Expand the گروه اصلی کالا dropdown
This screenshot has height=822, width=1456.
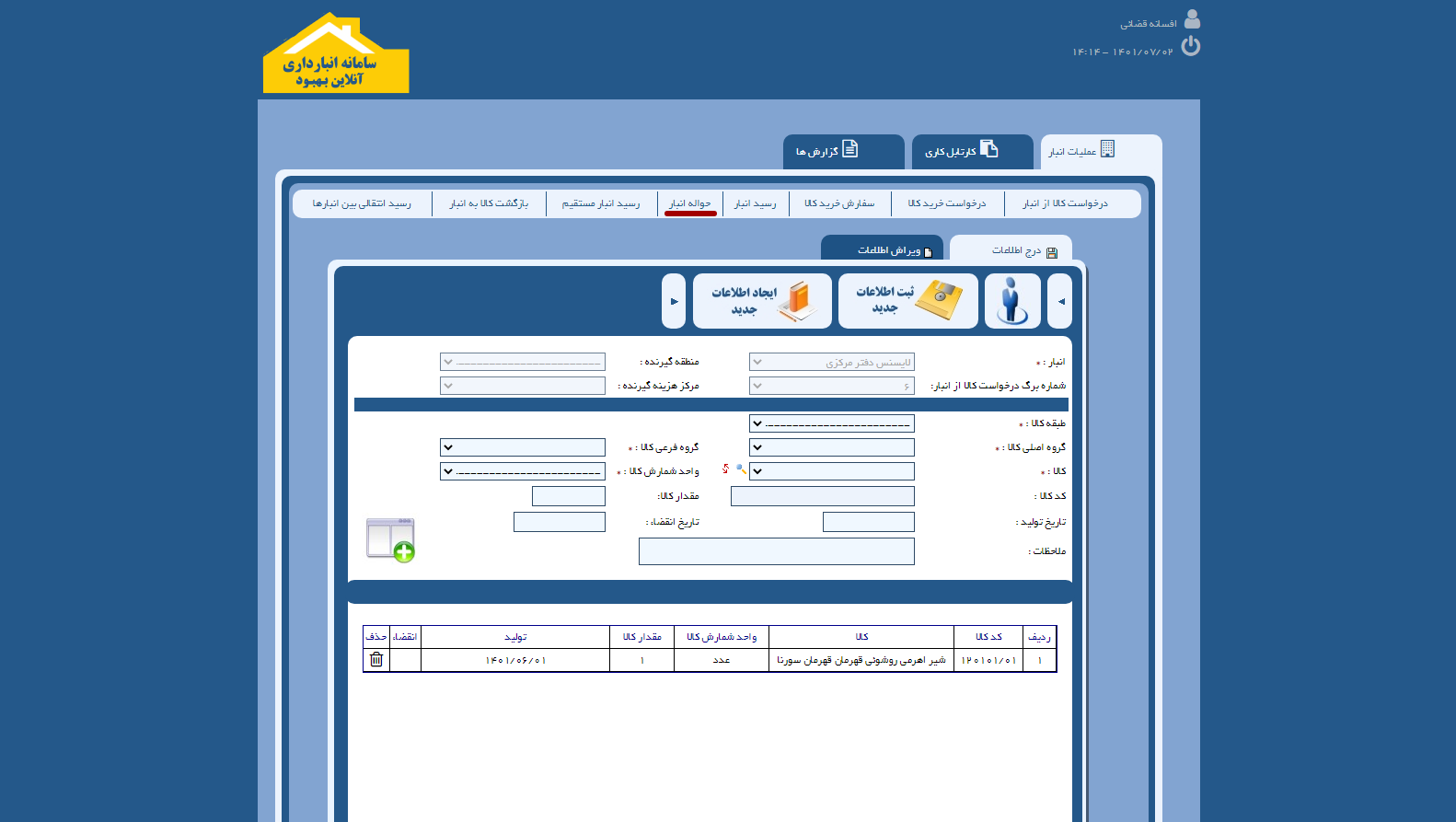point(831,447)
